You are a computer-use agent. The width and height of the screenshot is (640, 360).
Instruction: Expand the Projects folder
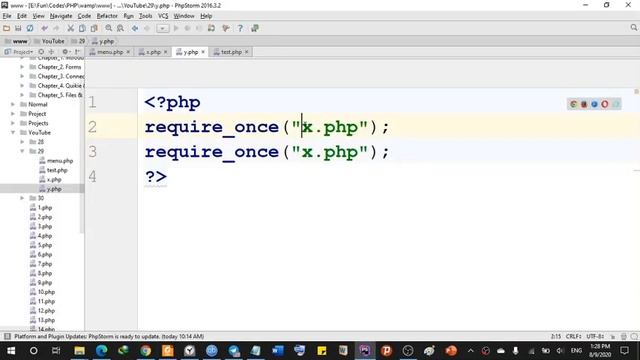[13, 123]
